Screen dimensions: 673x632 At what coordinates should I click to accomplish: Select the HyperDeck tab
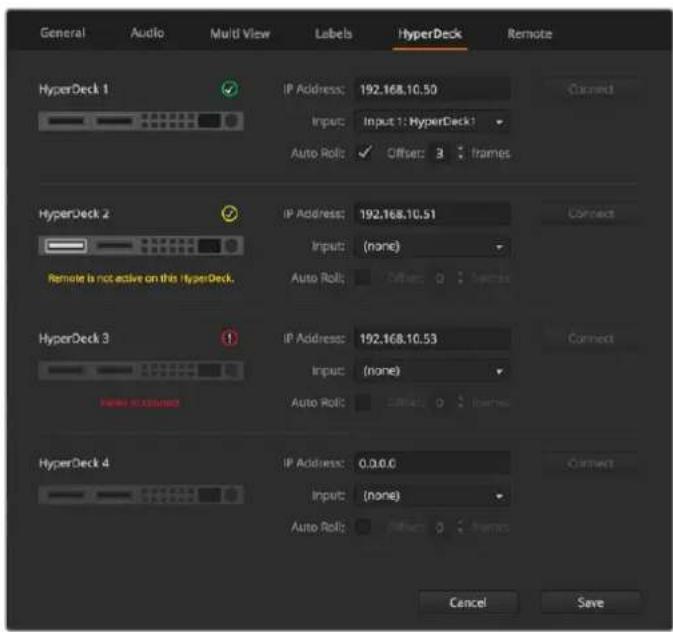430,34
